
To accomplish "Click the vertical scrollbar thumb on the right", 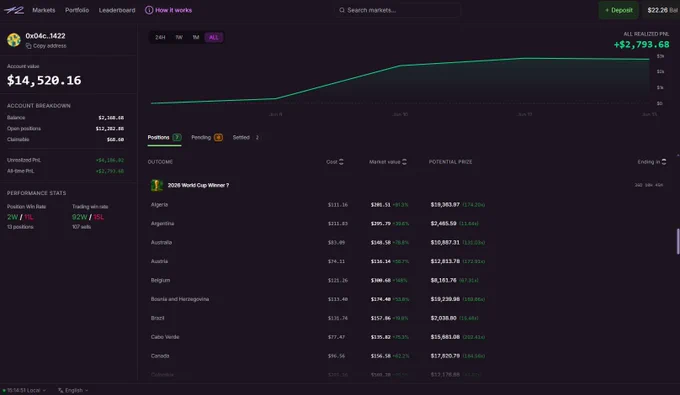I will [678, 241].
